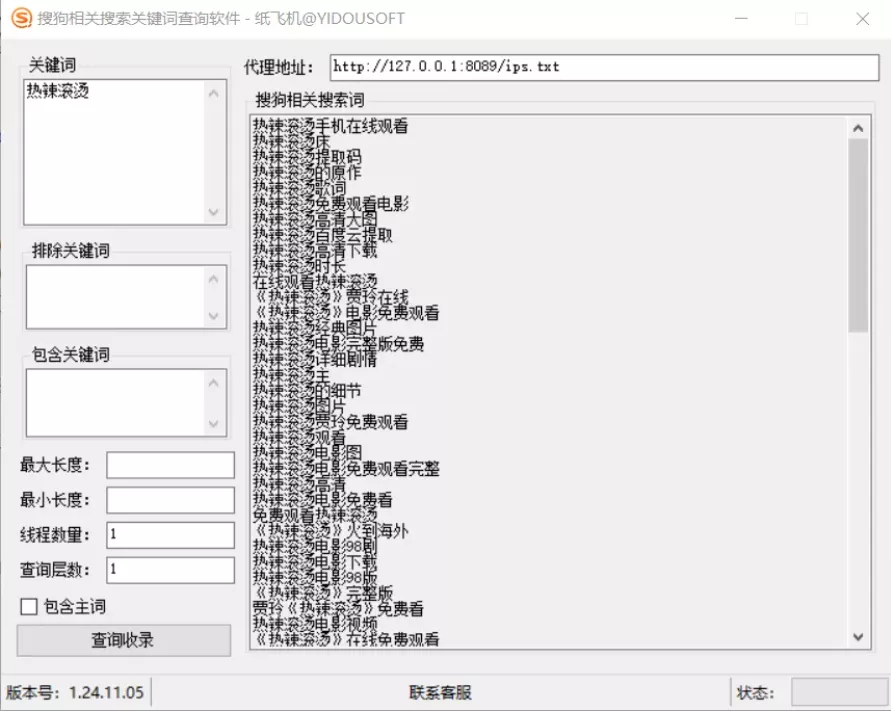
Task: Select result 热辣滚烫手机在线观看
Action: pyautogui.click(x=330, y=126)
